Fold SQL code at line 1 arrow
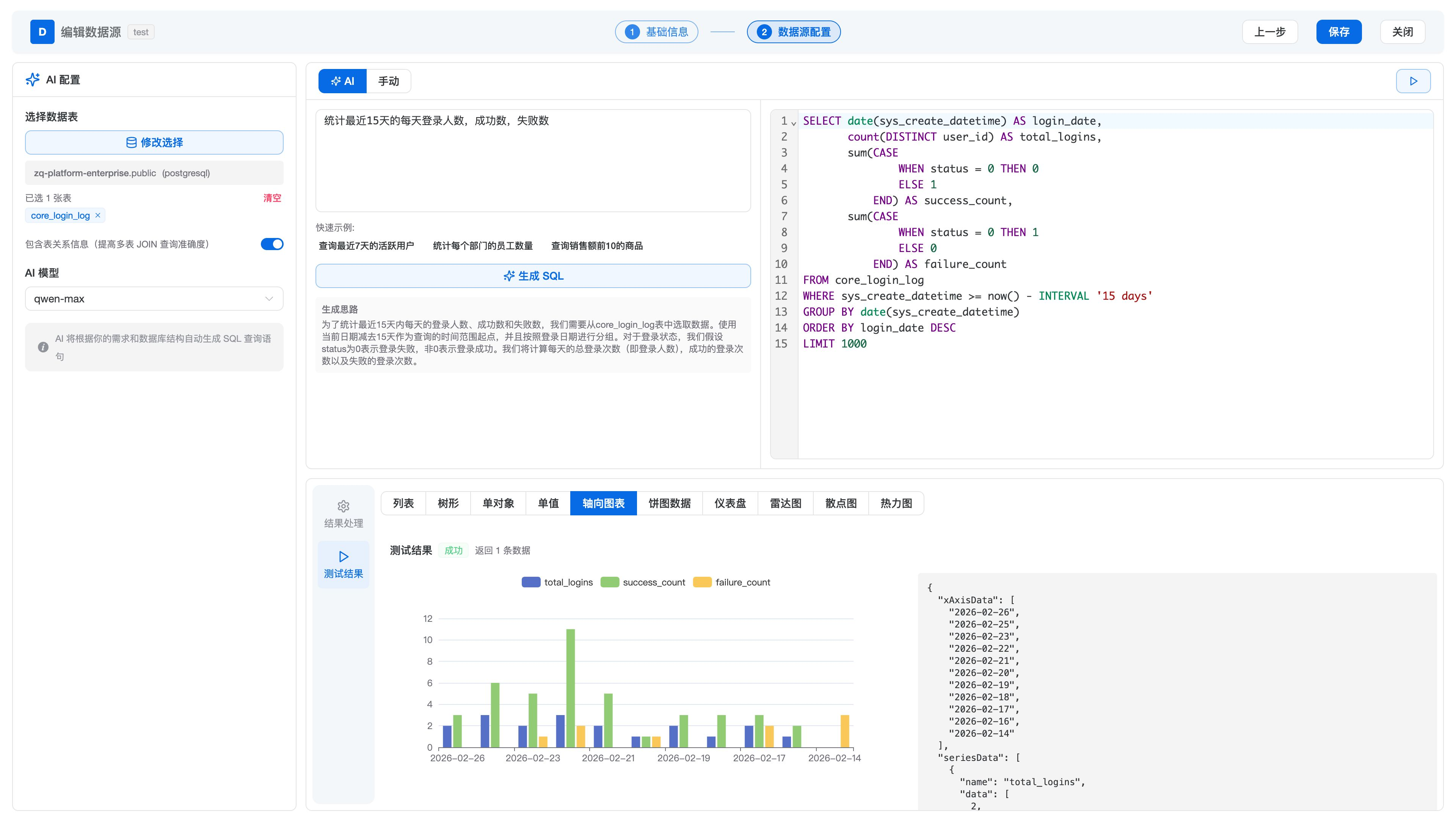Image resolution: width=1456 pixels, height=817 pixels. (x=794, y=123)
